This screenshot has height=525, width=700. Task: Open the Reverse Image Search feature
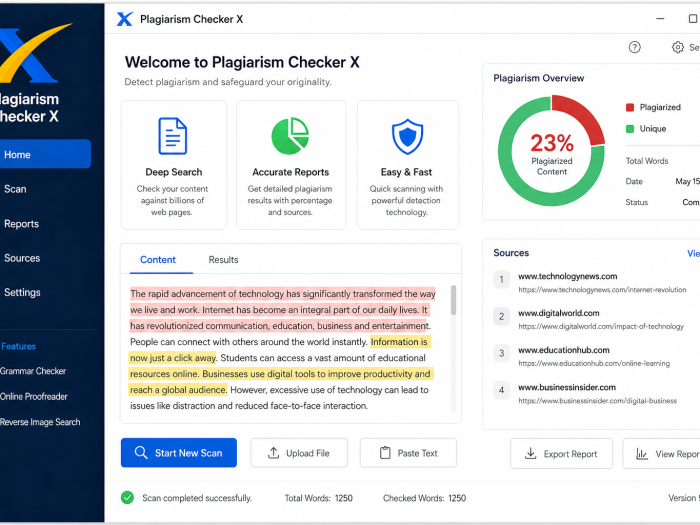[x=40, y=422]
